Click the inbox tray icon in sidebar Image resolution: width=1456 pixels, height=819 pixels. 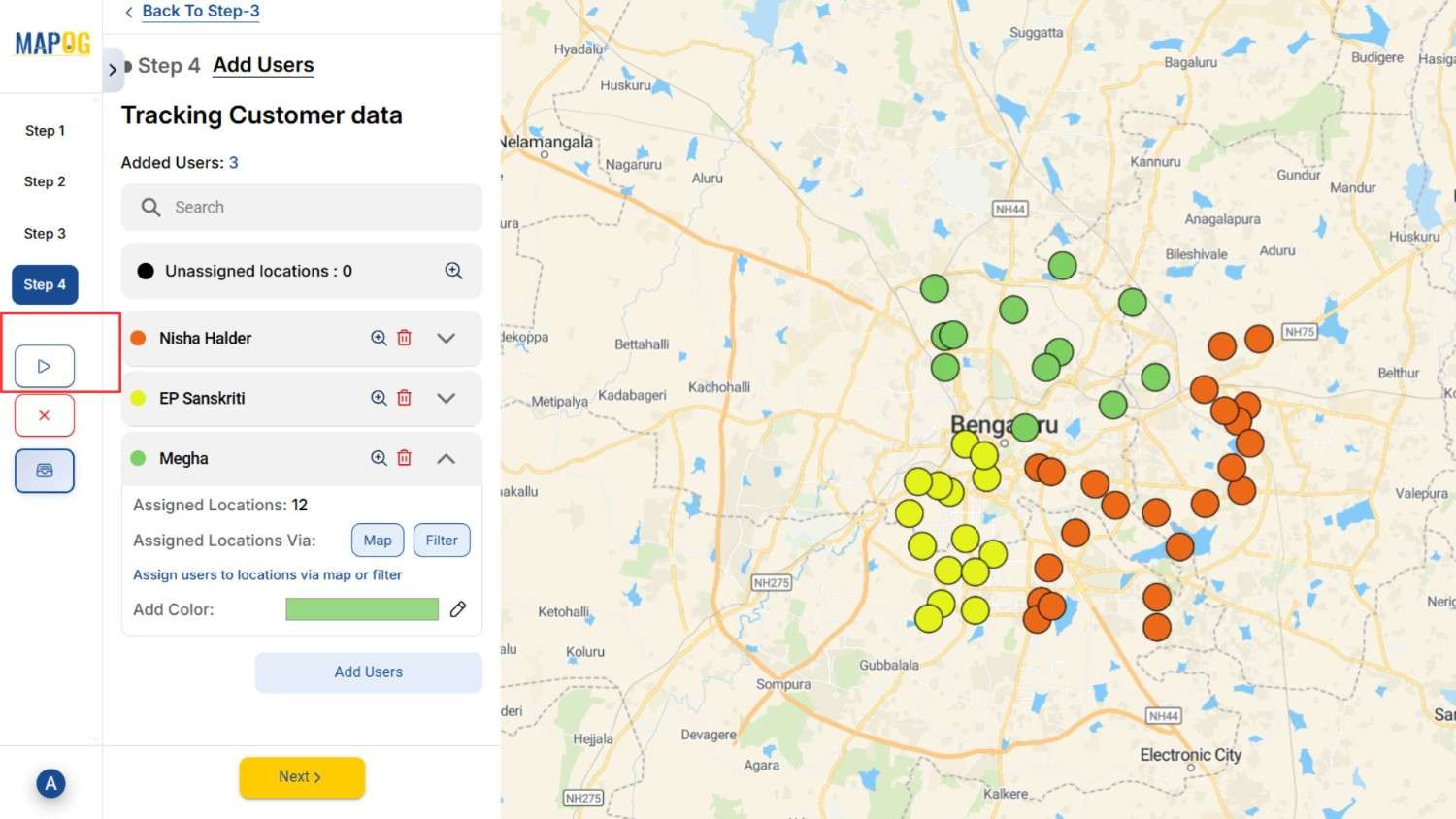click(45, 471)
